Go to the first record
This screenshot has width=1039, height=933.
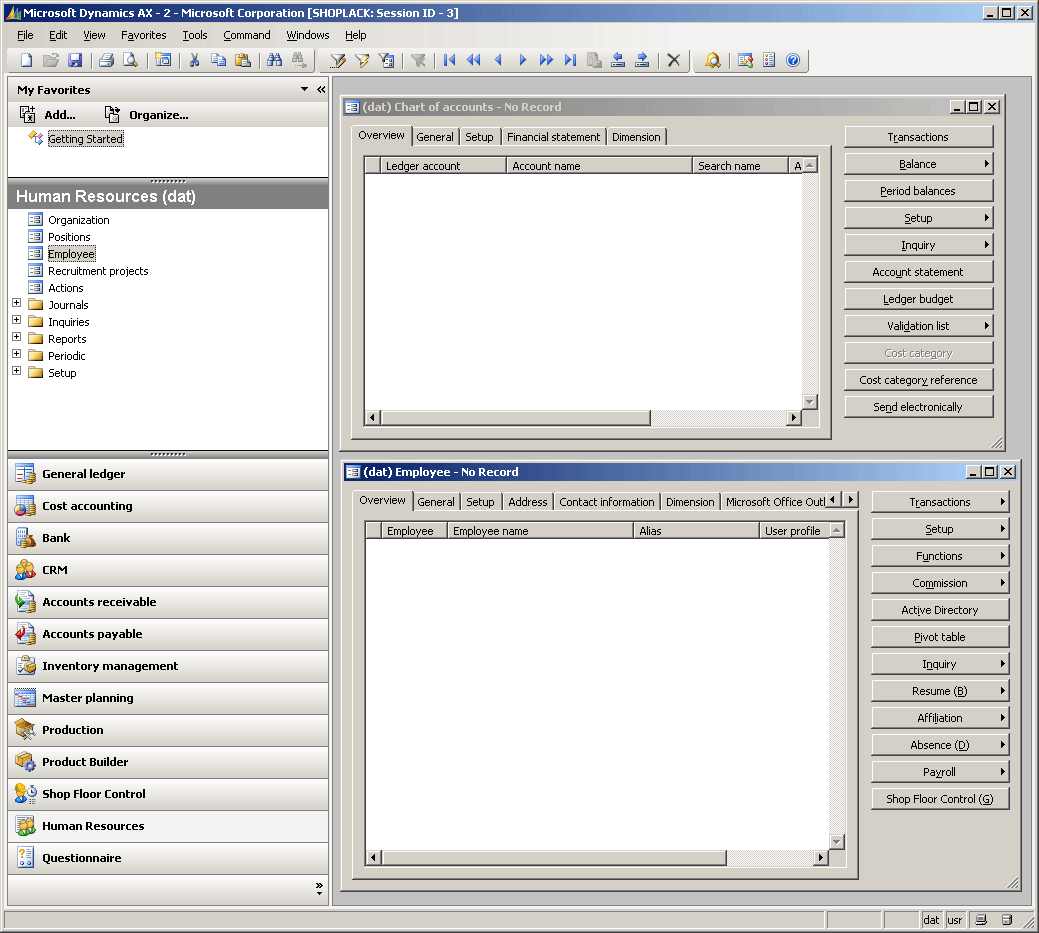(x=449, y=60)
